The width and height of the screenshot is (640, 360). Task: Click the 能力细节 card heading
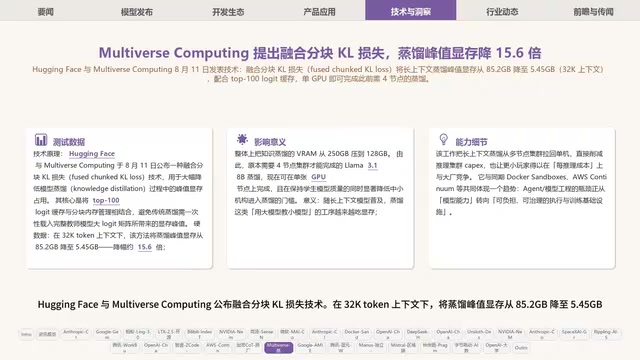[471, 142]
